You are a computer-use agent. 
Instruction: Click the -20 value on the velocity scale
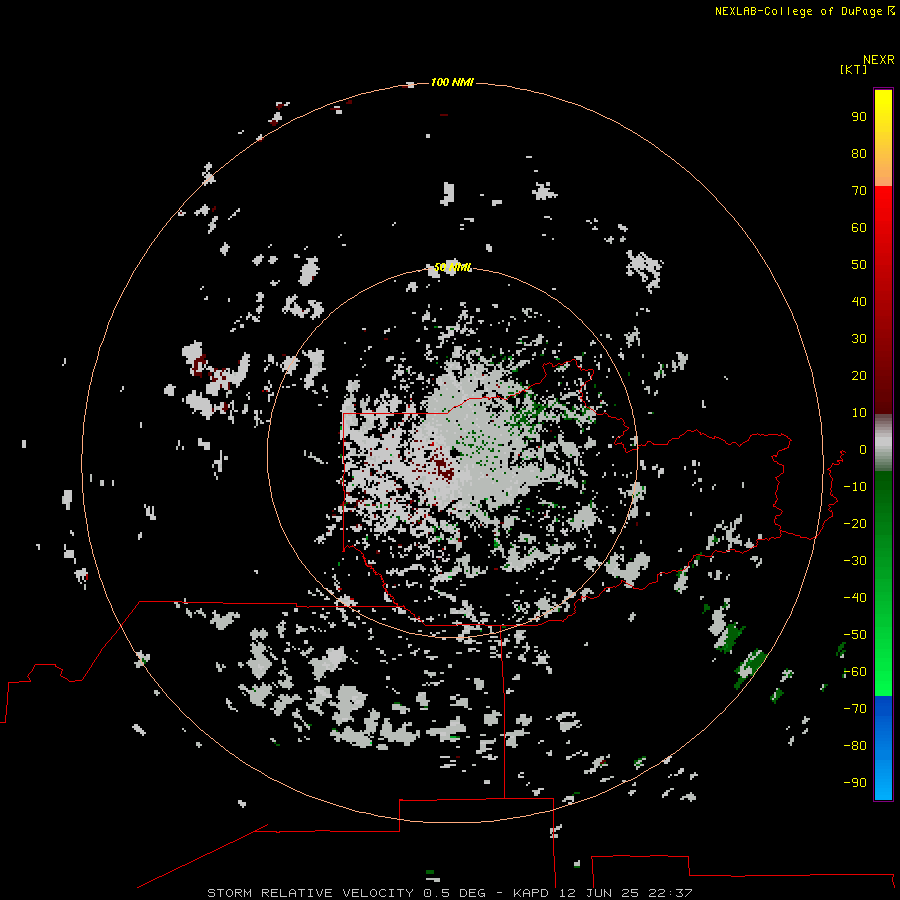855,524
